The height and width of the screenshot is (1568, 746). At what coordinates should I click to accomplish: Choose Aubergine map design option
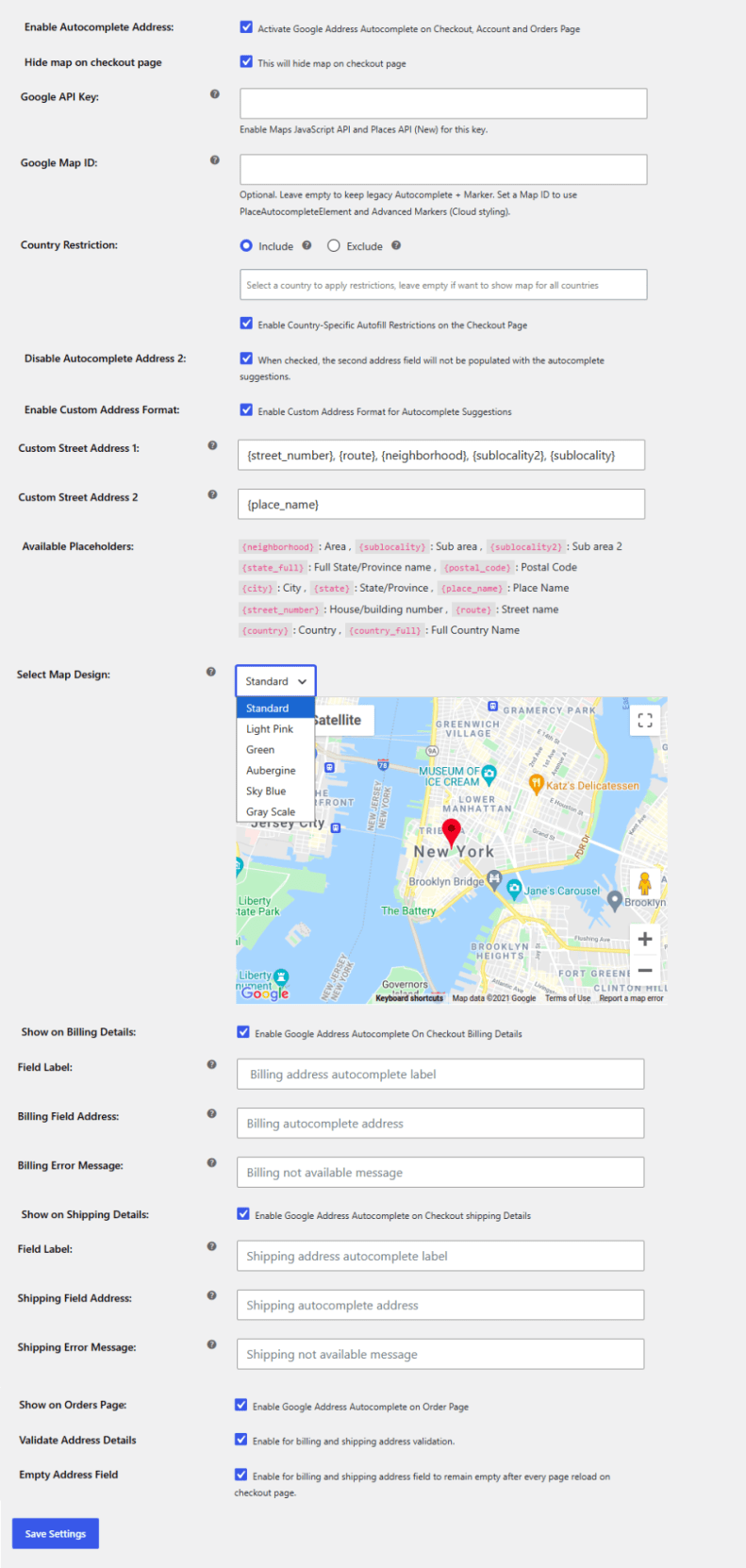[x=275, y=770]
